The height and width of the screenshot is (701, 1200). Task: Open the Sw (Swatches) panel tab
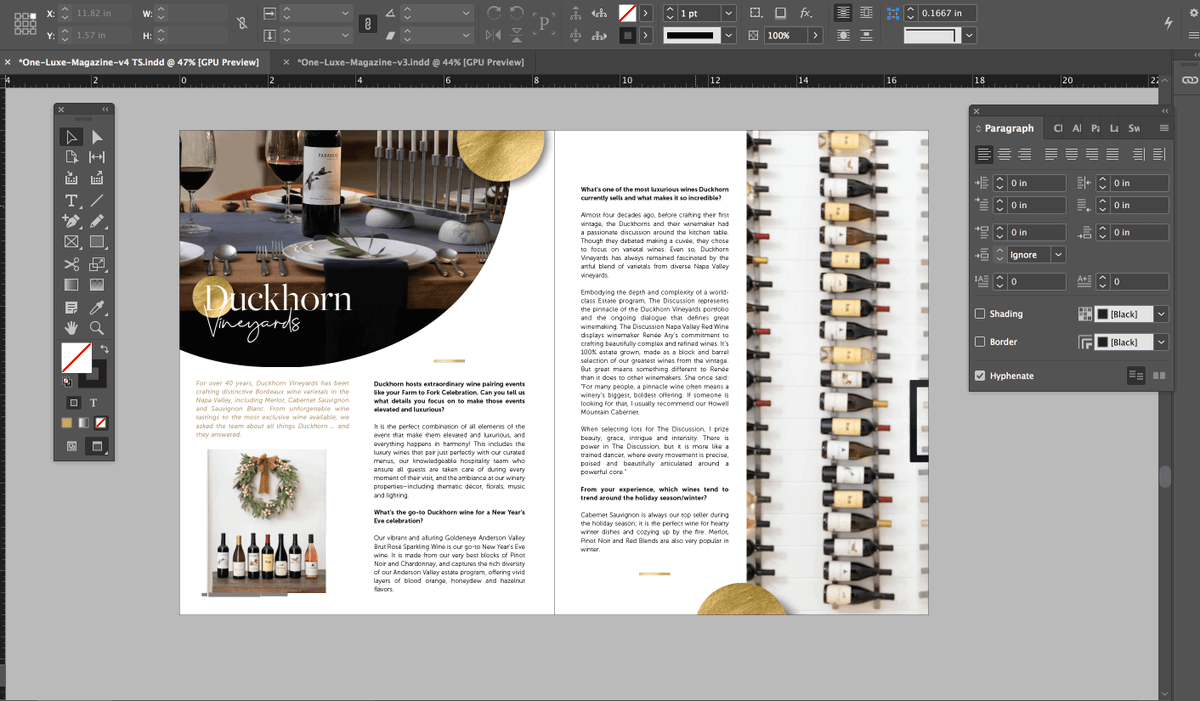click(x=1134, y=128)
